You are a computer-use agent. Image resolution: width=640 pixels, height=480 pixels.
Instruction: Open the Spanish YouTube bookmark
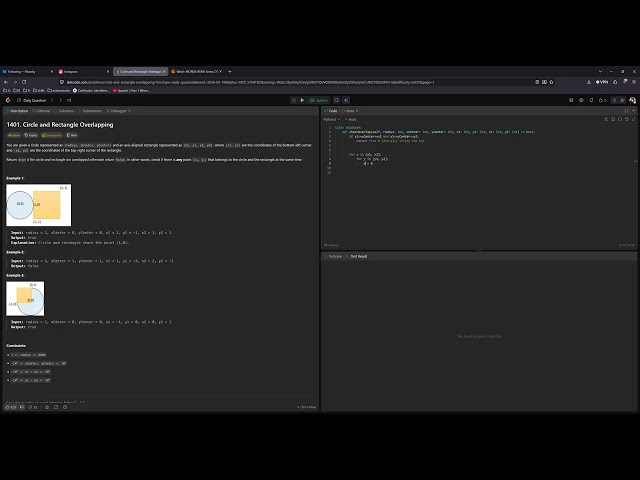pos(131,91)
